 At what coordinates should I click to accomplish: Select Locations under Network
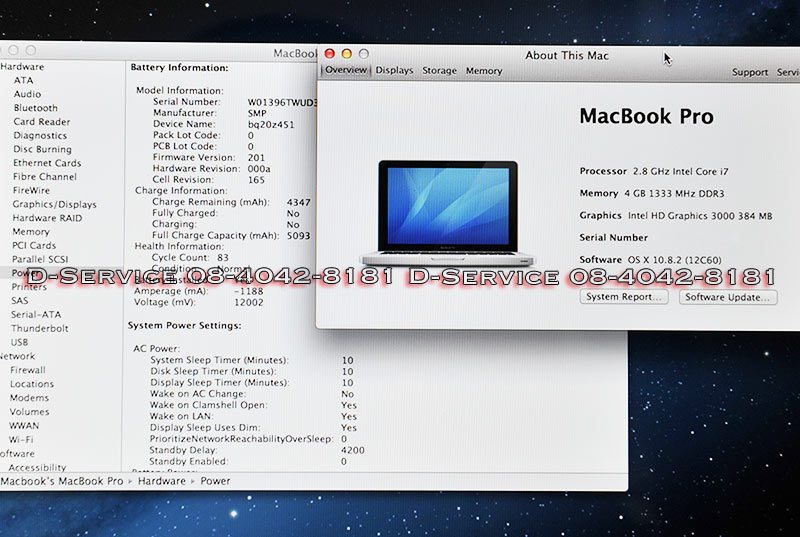tap(32, 384)
